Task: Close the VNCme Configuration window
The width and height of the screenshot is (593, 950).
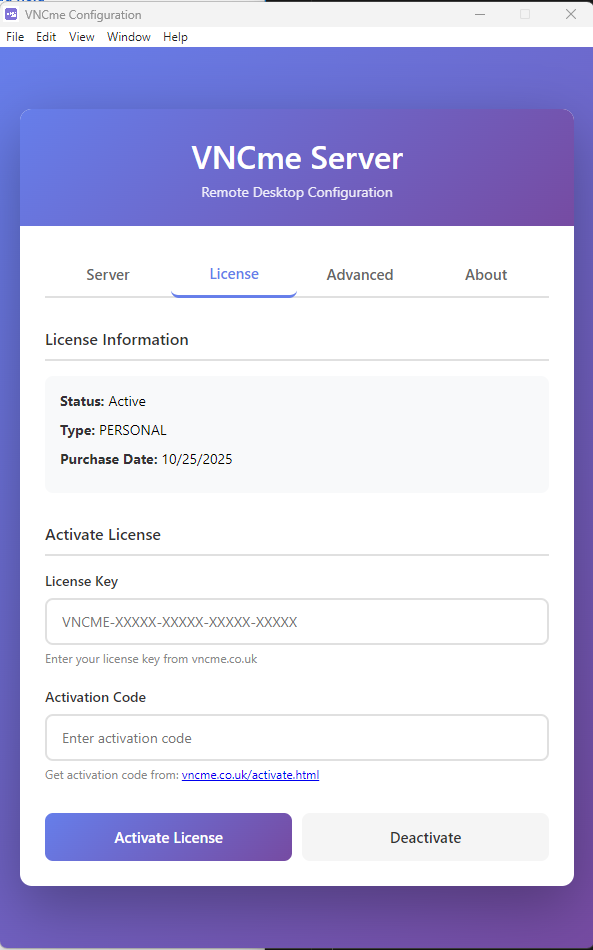Action: (x=570, y=14)
